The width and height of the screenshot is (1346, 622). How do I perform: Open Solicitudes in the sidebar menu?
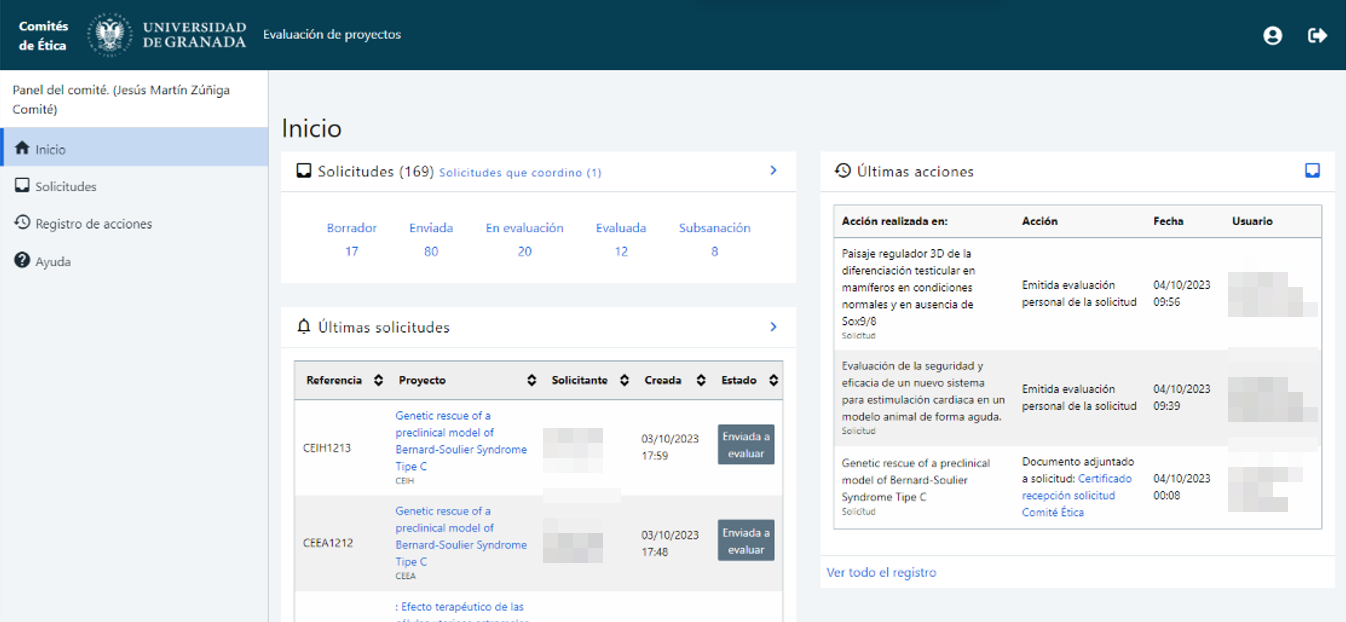coord(66,187)
